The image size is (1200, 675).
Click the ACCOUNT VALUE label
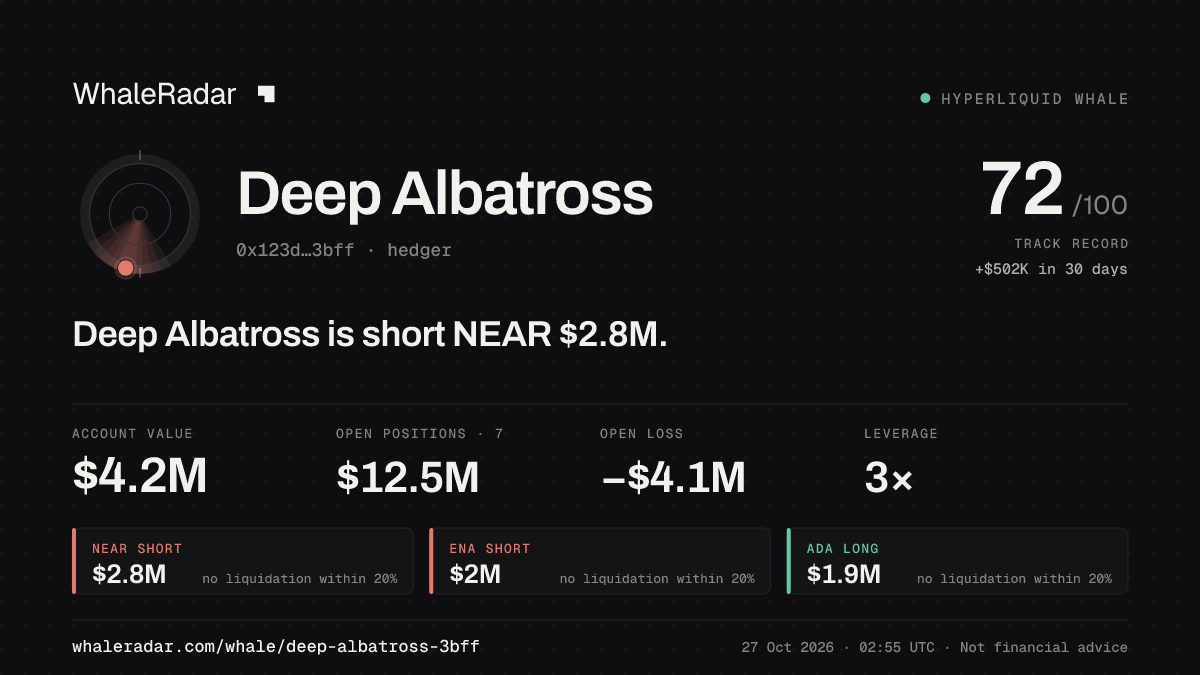pos(133,434)
